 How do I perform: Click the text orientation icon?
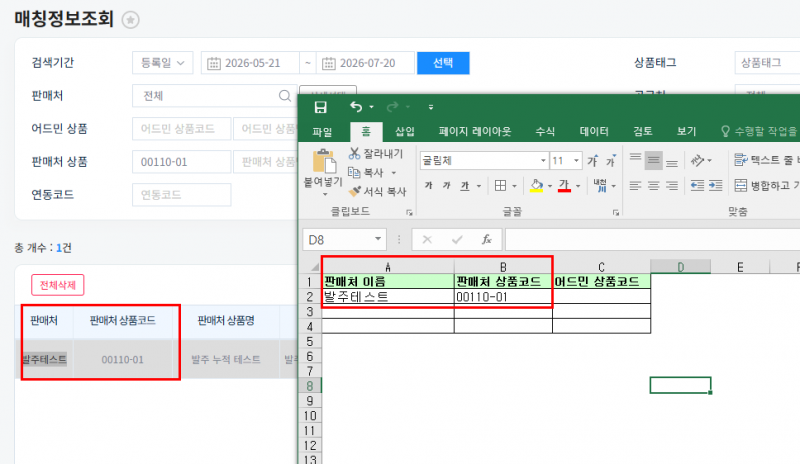(x=697, y=161)
